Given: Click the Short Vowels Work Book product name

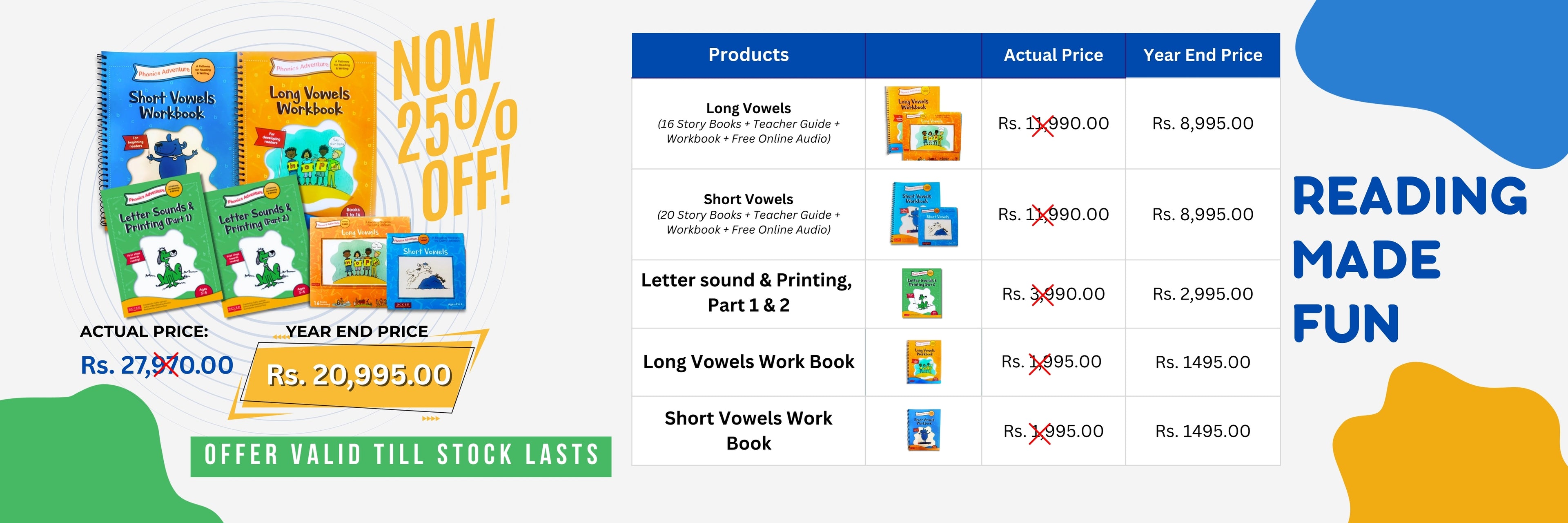Looking at the screenshot, I should 748,431.
